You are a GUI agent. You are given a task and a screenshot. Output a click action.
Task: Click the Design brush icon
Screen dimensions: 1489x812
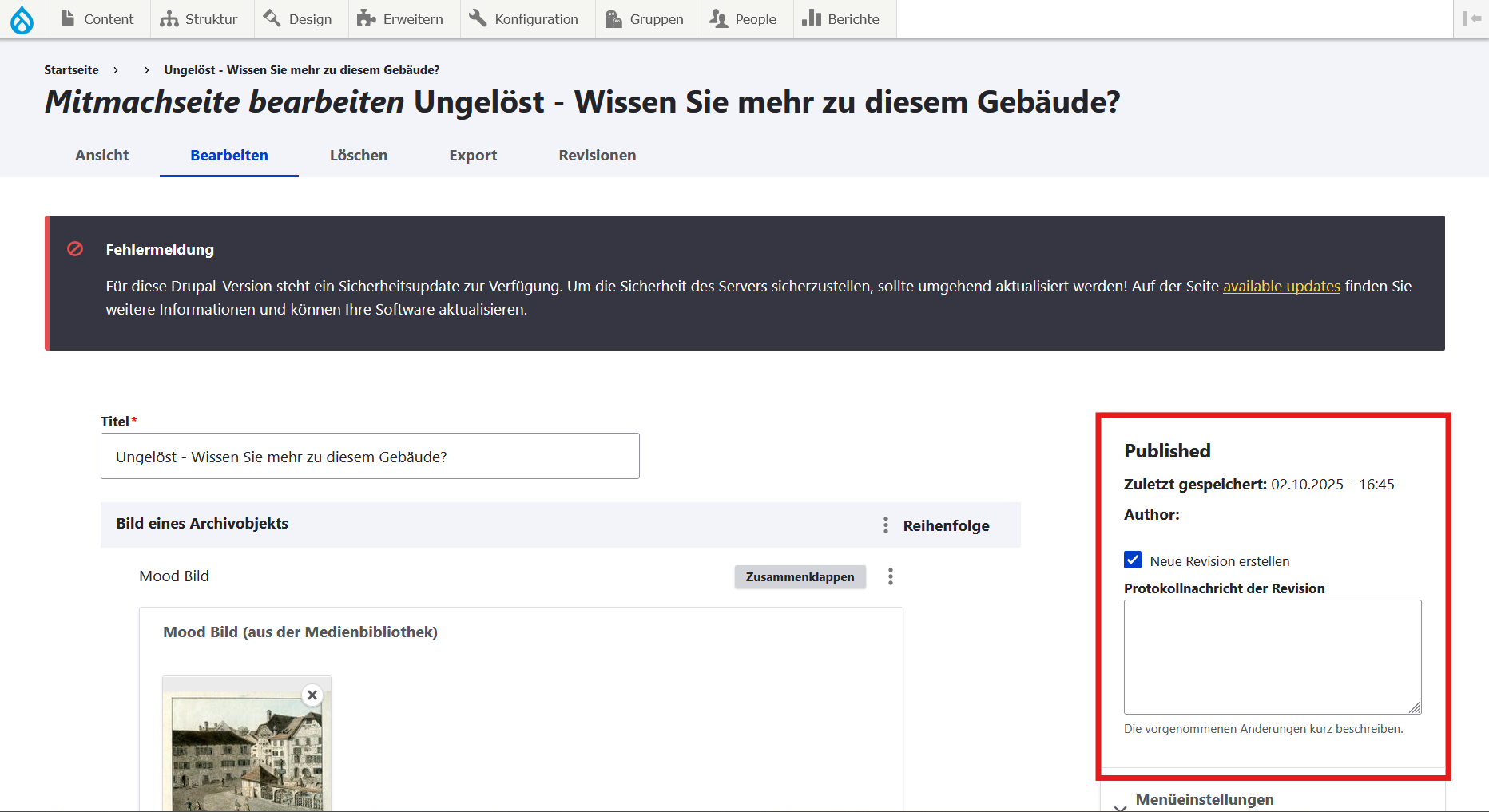[x=272, y=18]
